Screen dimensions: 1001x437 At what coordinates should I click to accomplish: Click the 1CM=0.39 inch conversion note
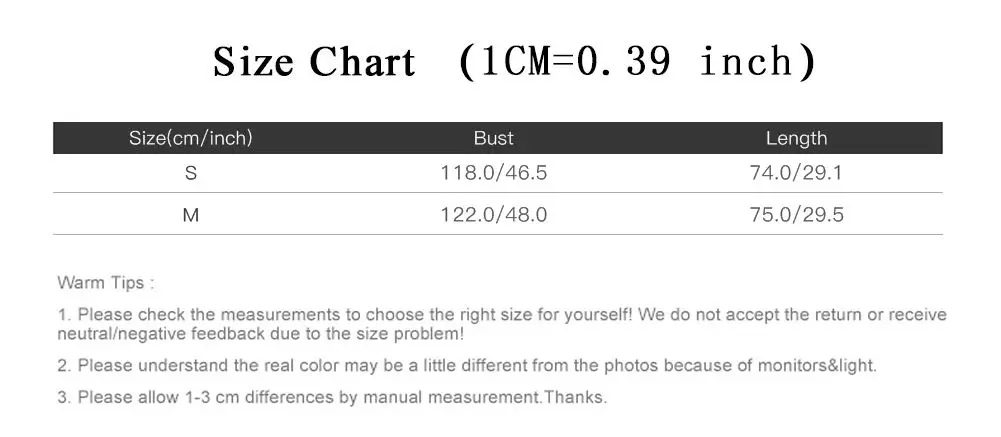[636, 62]
